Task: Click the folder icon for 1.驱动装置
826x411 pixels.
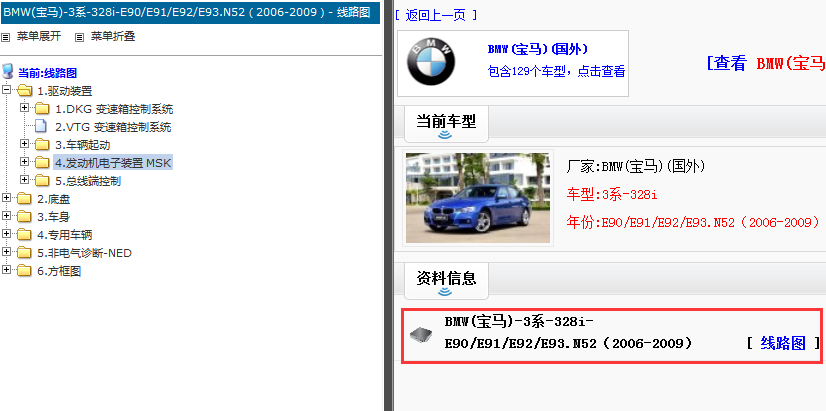Action: click(x=24, y=91)
